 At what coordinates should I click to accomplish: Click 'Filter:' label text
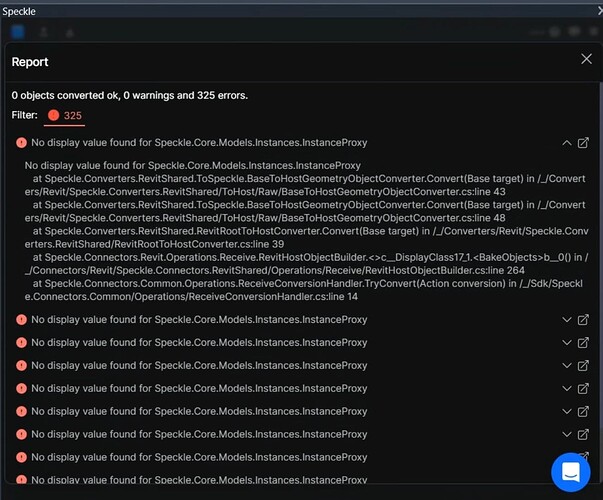(x=25, y=115)
